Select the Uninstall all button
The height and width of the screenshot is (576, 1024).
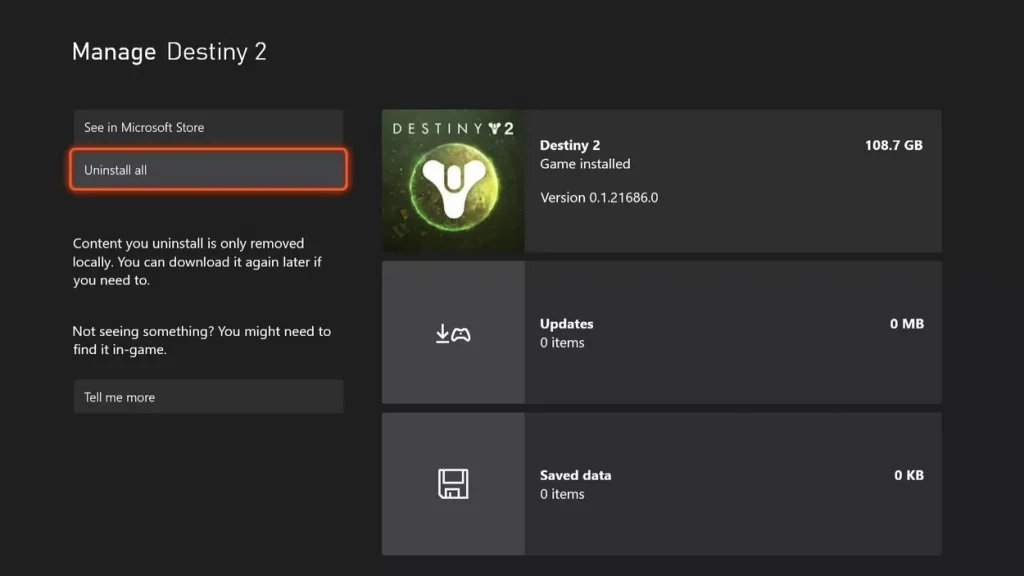tap(207, 169)
